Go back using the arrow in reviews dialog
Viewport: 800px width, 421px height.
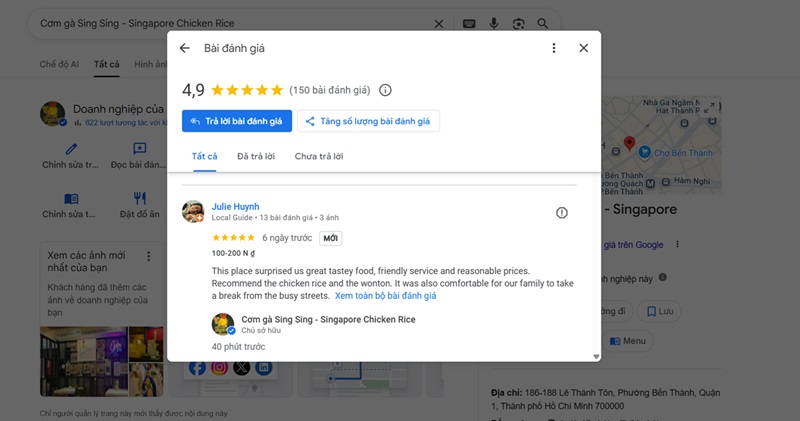[x=185, y=48]
